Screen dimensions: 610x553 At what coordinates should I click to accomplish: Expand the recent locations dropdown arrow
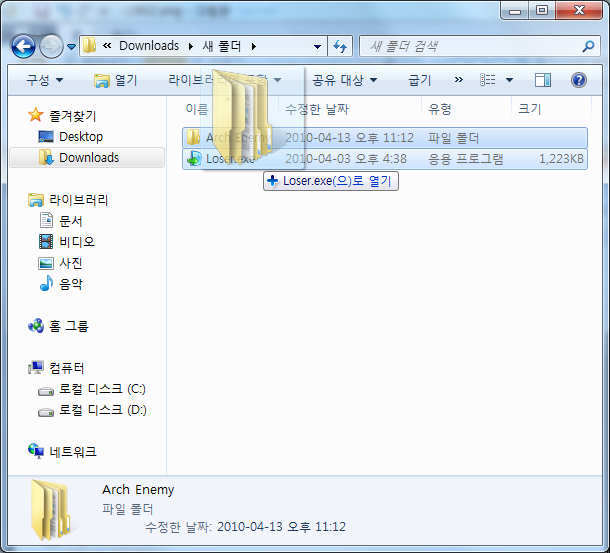pos(71,47)
